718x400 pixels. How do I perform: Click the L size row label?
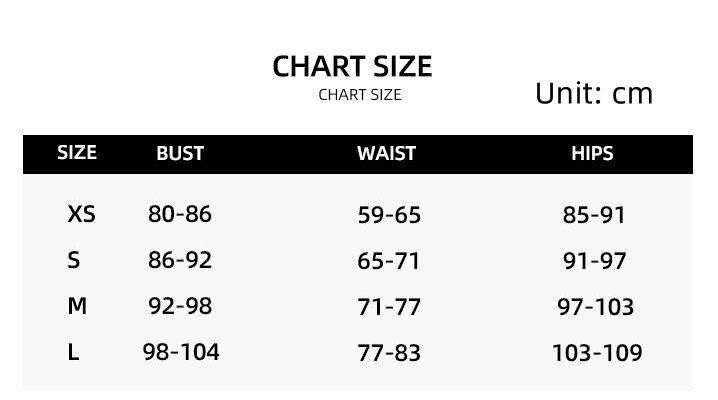pos(73,352)
